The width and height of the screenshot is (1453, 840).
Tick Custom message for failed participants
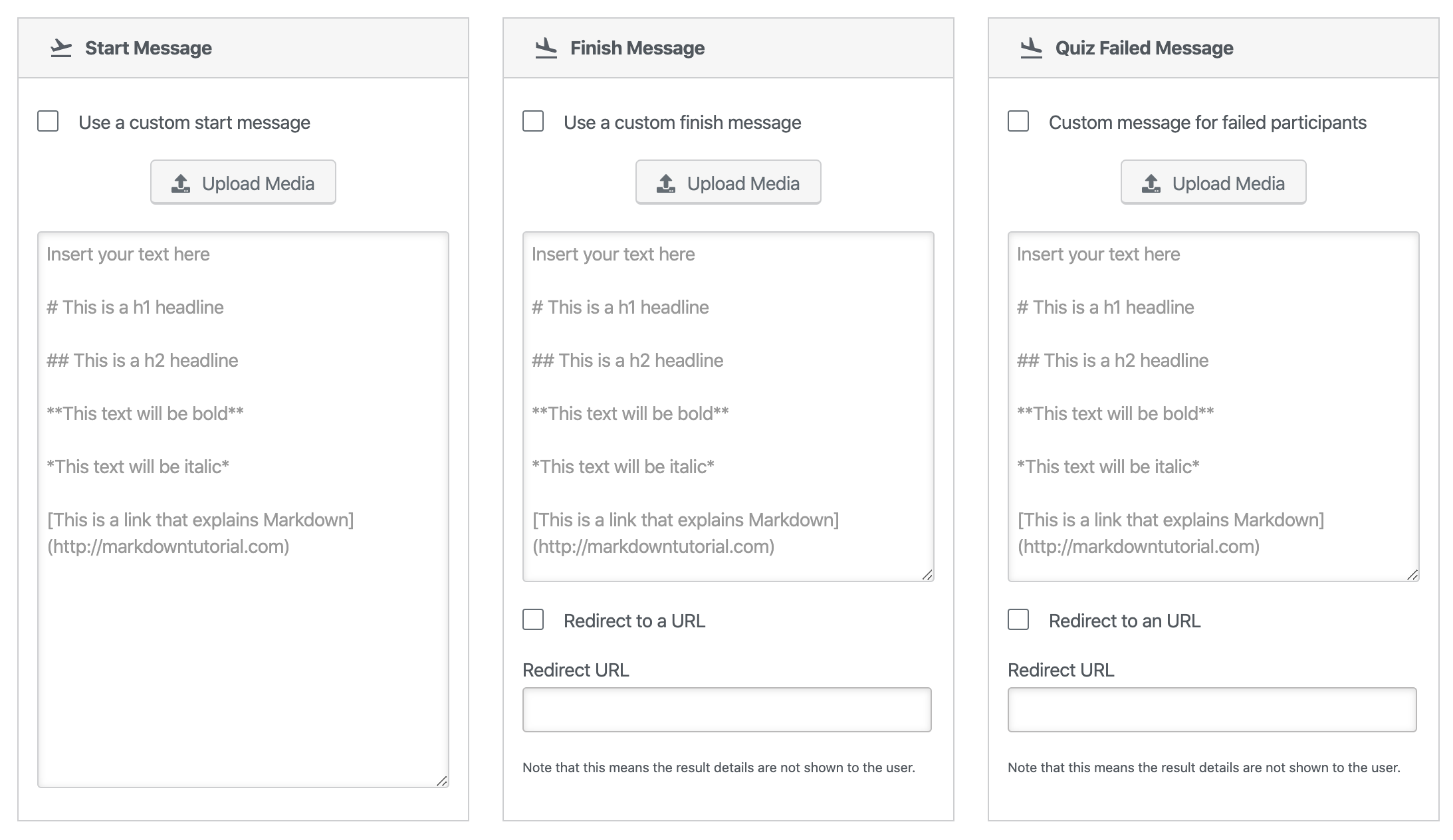pyautogui.click(x=1018, y=122)
